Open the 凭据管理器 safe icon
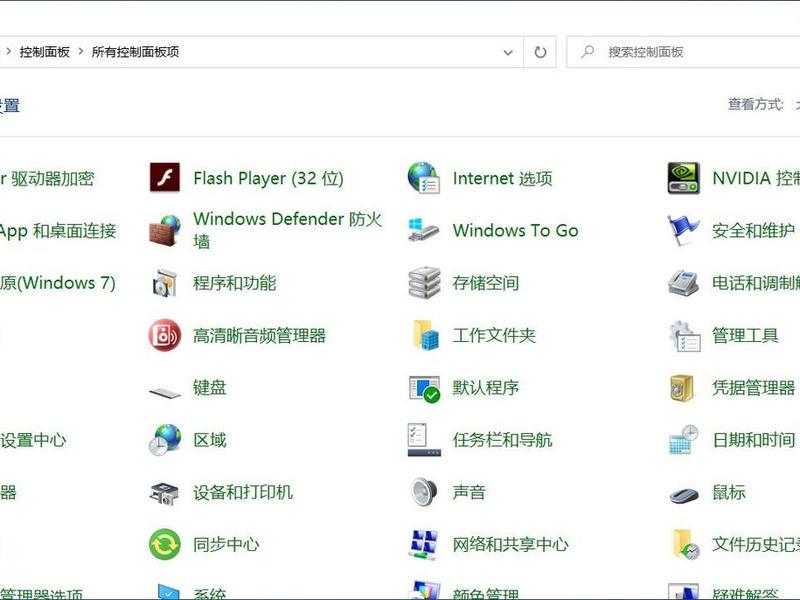 [x=682, y=388]
